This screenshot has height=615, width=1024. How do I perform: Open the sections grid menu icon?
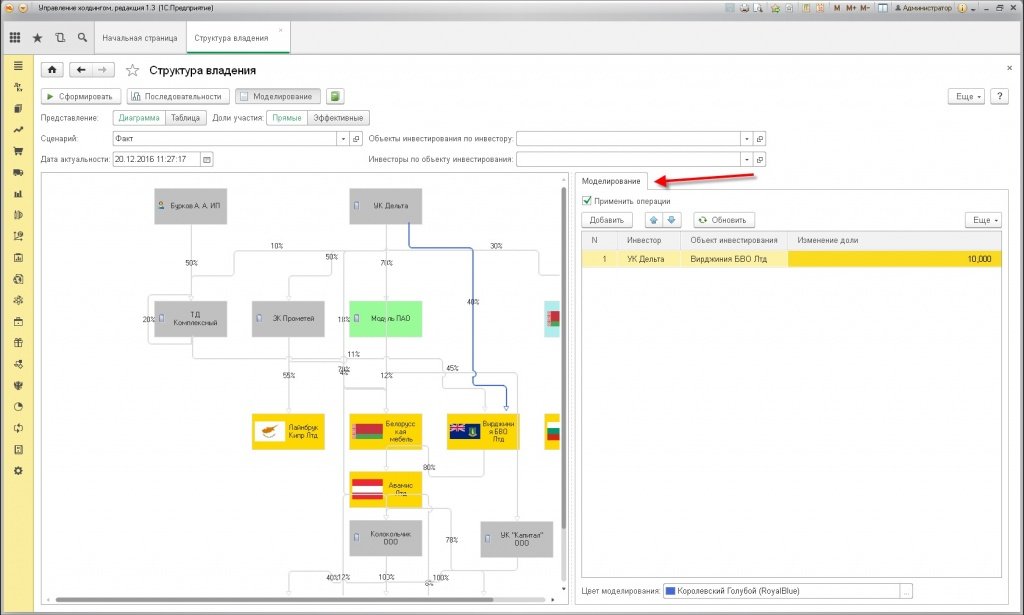coord(15,38)
